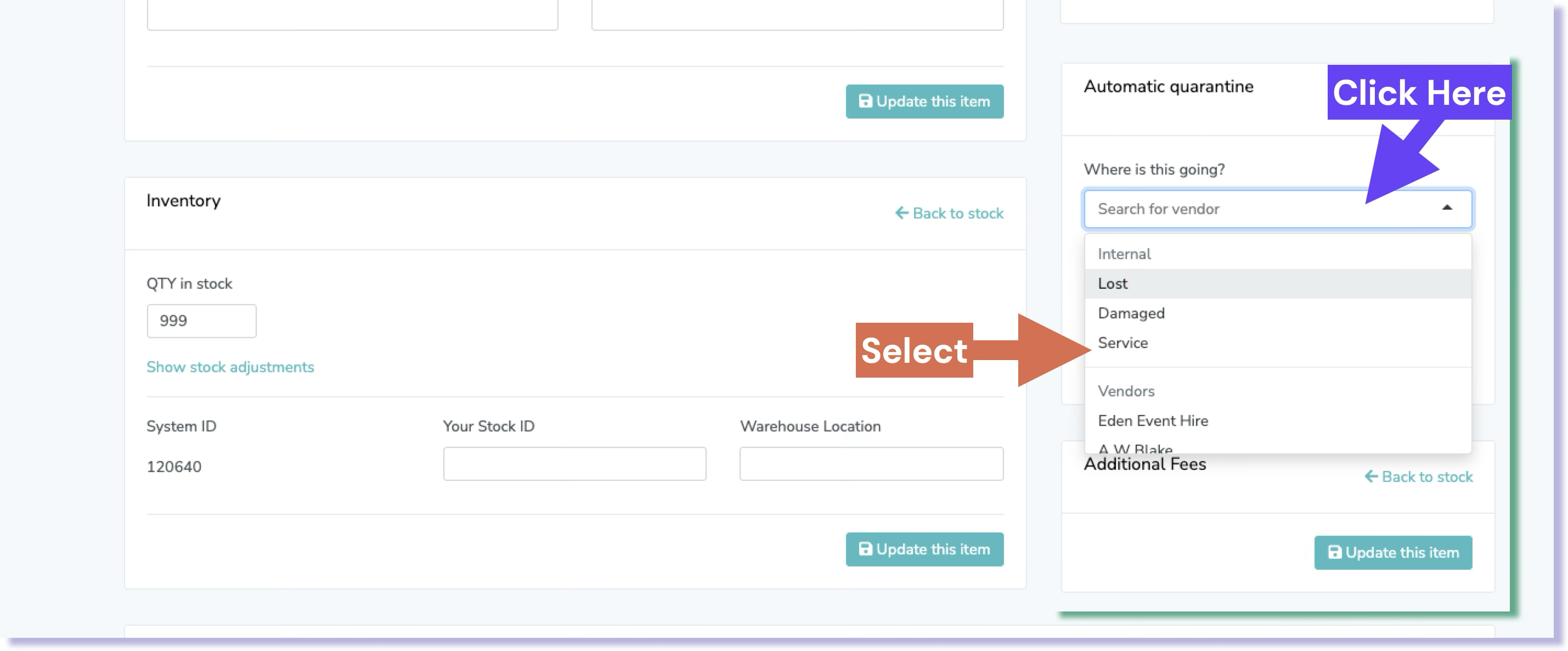
Task: Click Back to stock in Additional Fees
Action: [1426, 477]
